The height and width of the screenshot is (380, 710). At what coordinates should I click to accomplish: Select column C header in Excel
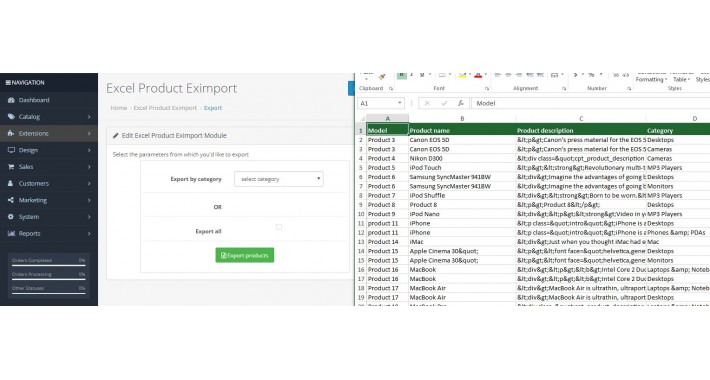click(x=581, y=119)
